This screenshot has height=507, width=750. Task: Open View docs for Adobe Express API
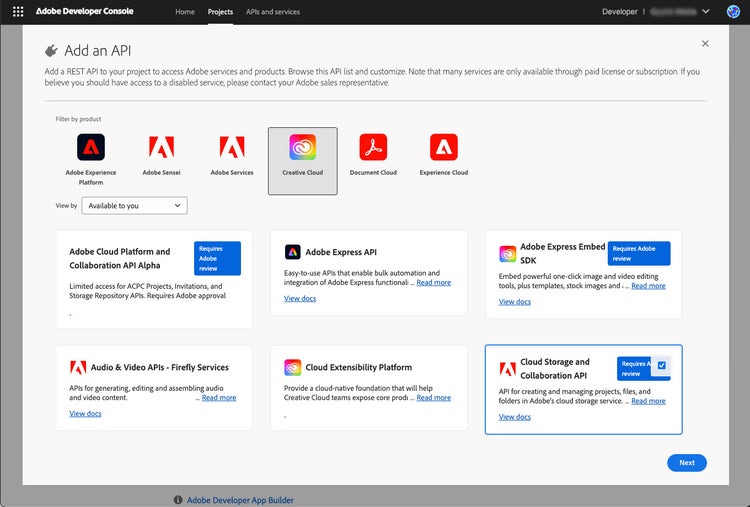click(300, 298)
